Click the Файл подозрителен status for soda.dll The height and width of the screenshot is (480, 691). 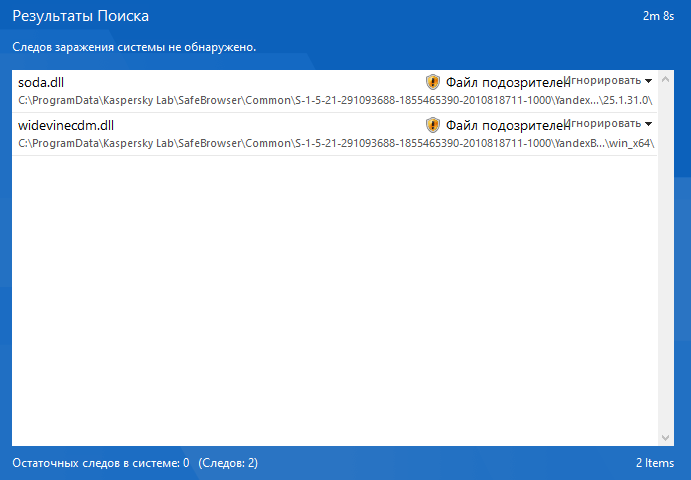coord(507,82)
